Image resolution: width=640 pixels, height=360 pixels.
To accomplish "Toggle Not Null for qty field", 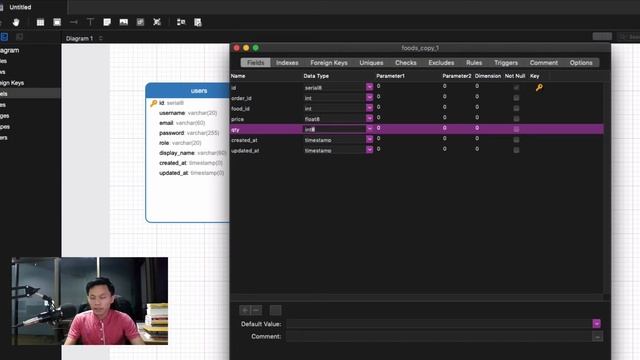I will pos(516,129).
